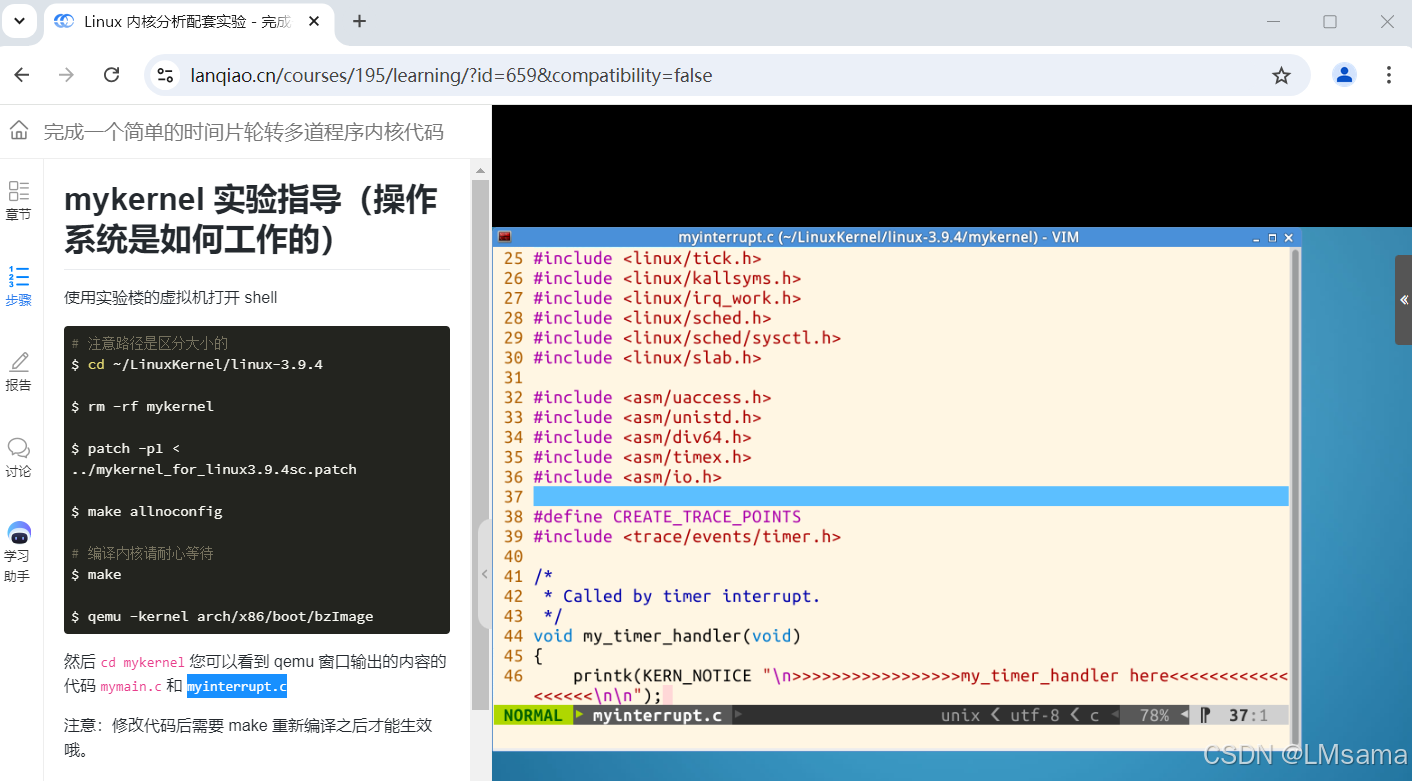Click the sentence 使用实验楼的虚拟机打开 shell
This screenshot has width=1412, height=781.
coord(171,297)
